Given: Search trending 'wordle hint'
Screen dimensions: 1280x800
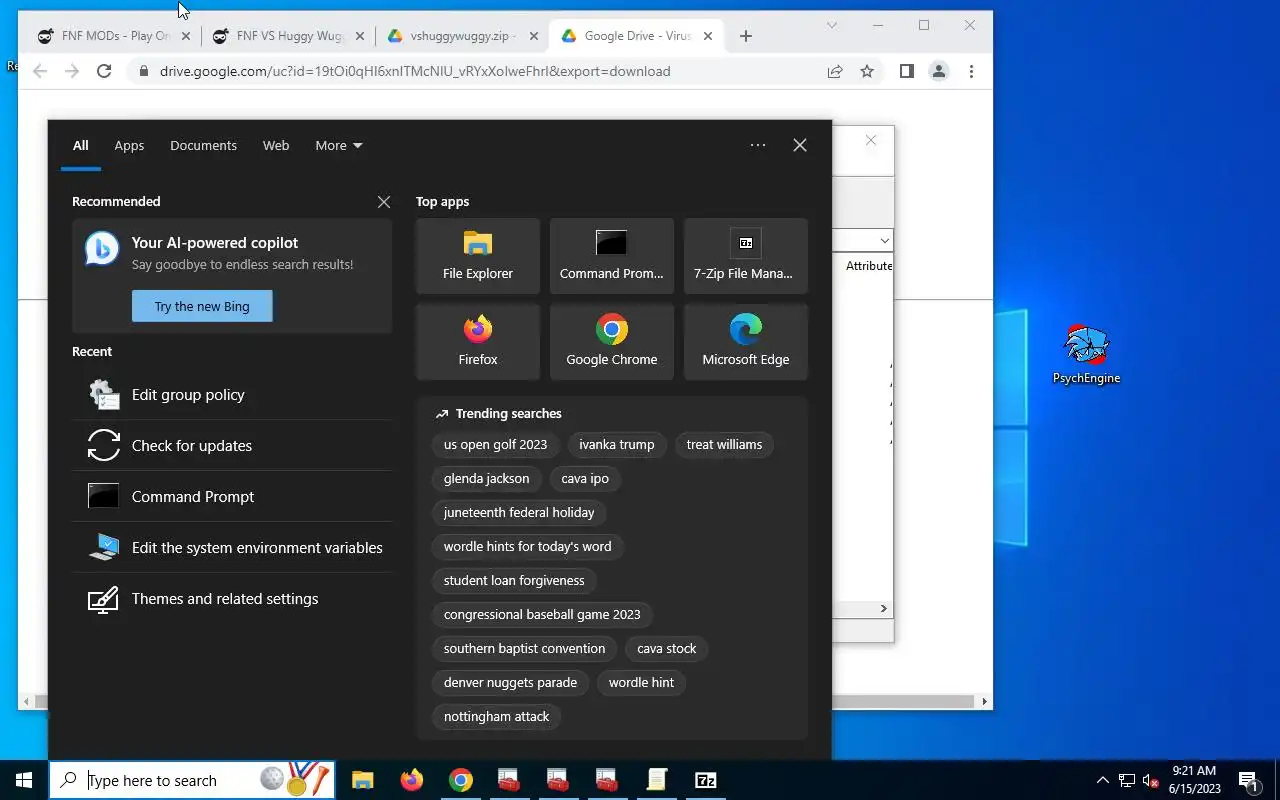Looking at the screenshot, I should 642,683.
